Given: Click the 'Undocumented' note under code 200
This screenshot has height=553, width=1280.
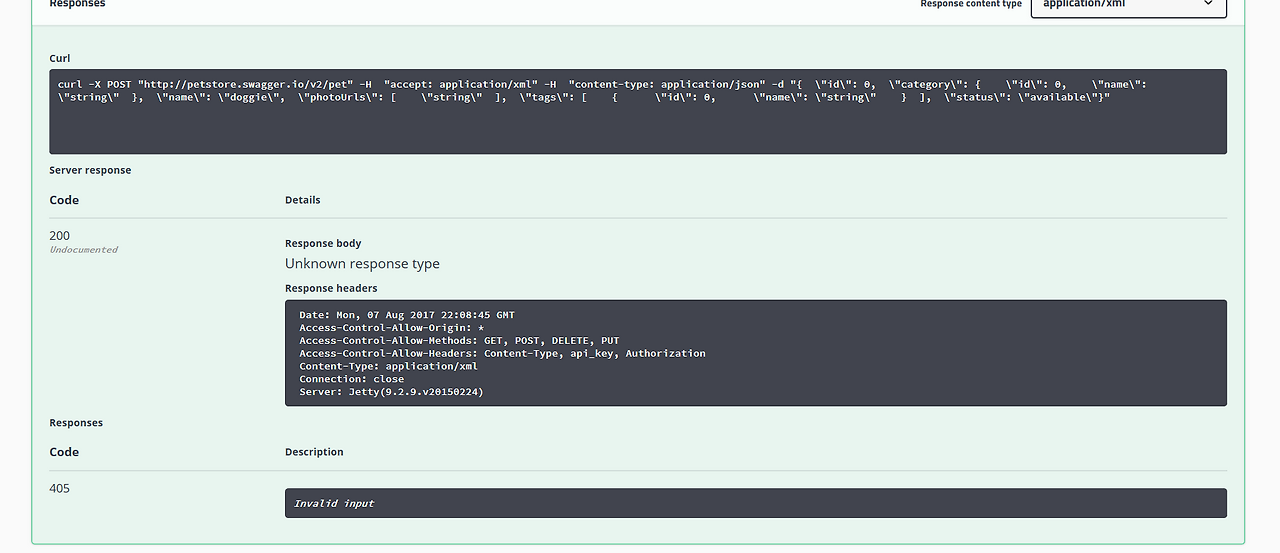Looking at the screenshot, I should coord(84,250).
